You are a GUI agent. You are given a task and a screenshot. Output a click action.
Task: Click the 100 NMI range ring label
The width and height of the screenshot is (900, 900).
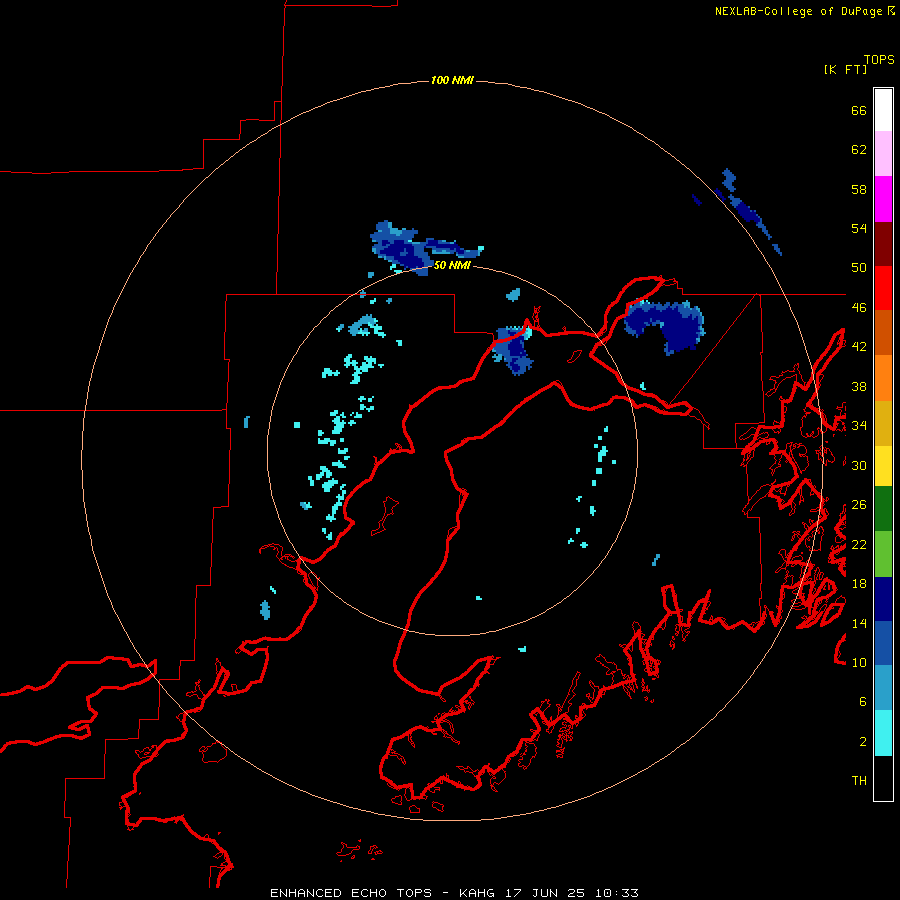[452, 80]
